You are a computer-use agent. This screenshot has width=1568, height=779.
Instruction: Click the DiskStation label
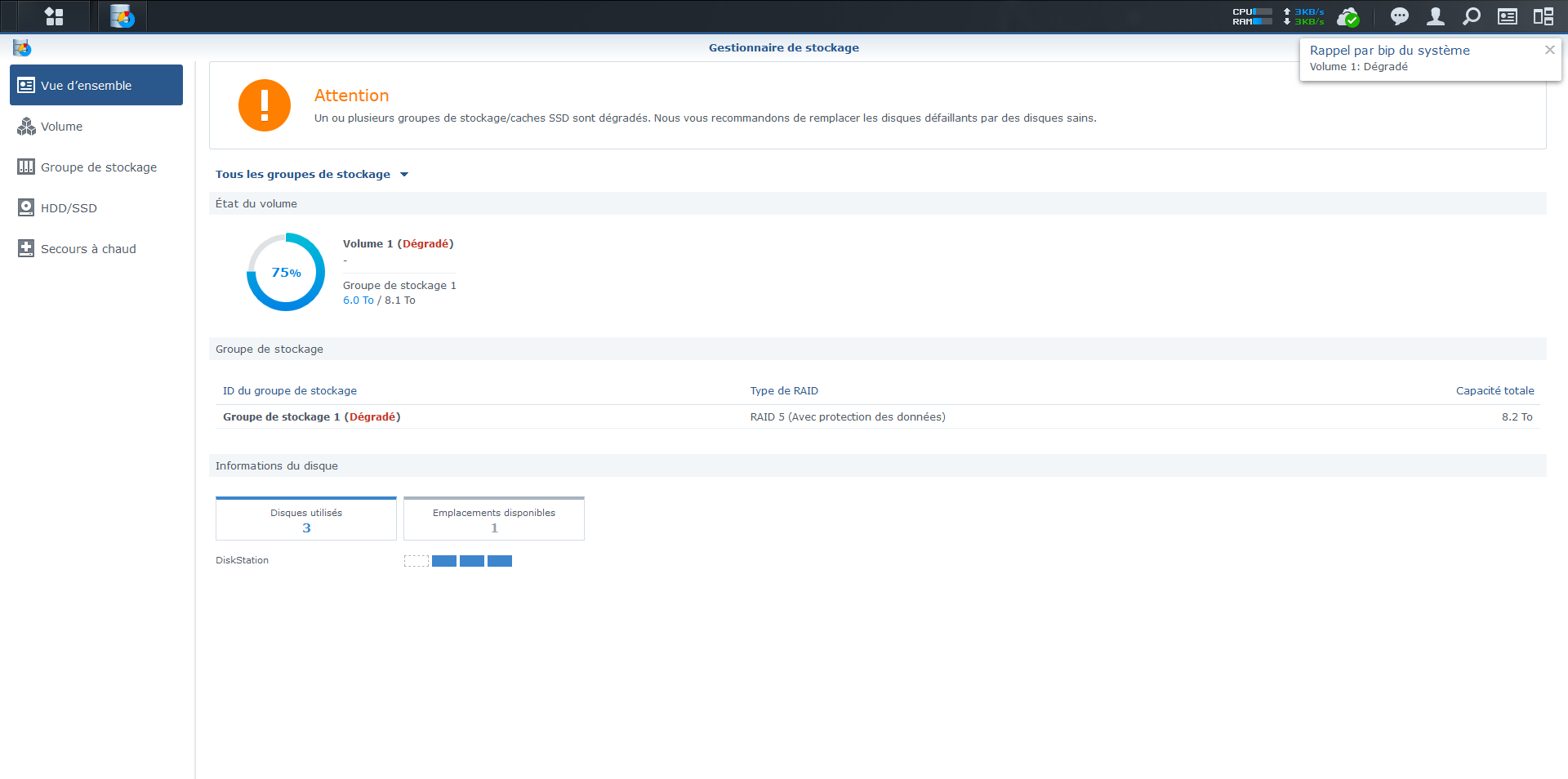[x=242, y=560]
